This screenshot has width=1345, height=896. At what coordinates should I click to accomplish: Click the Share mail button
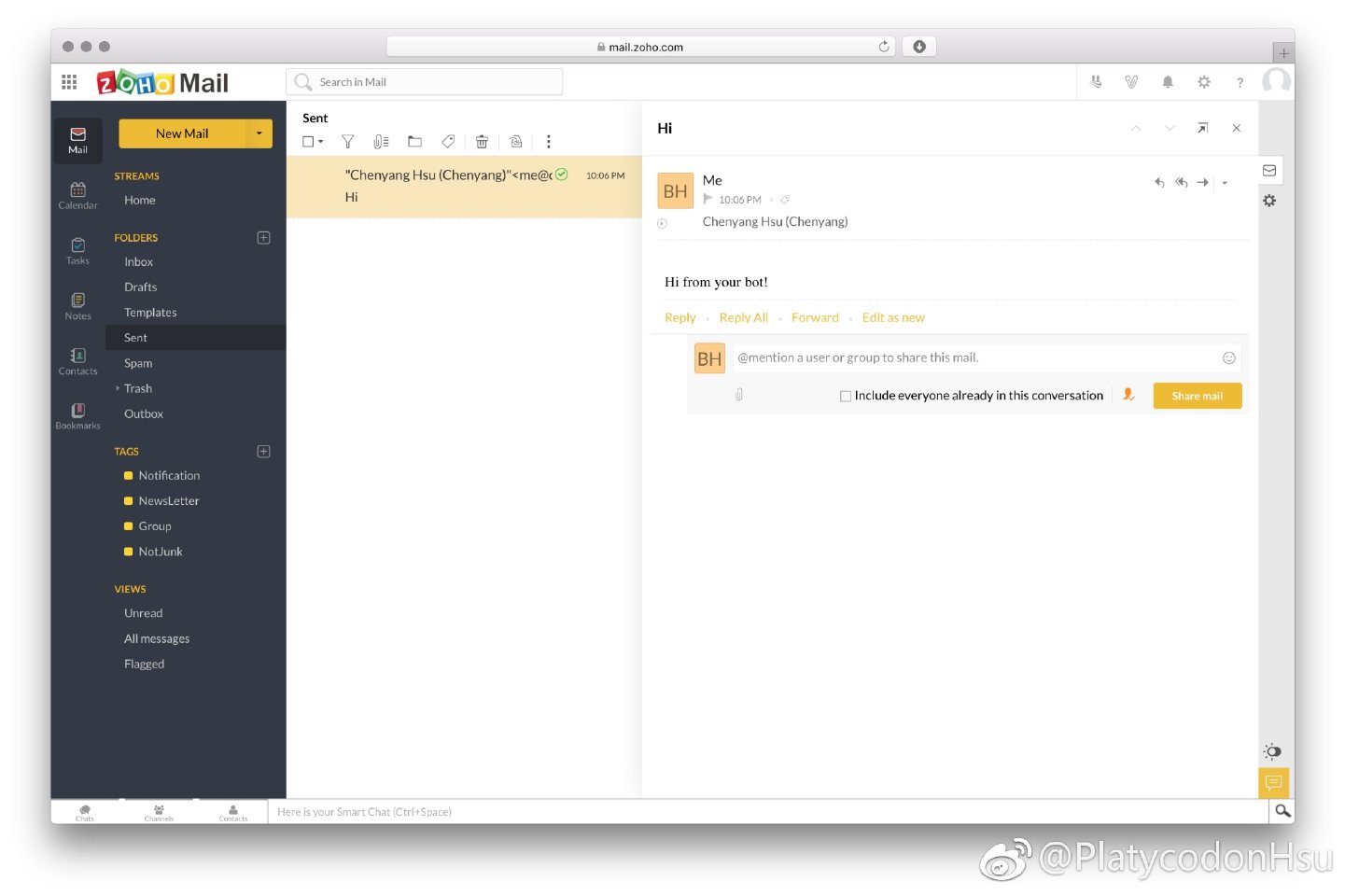coord(1197,396)
